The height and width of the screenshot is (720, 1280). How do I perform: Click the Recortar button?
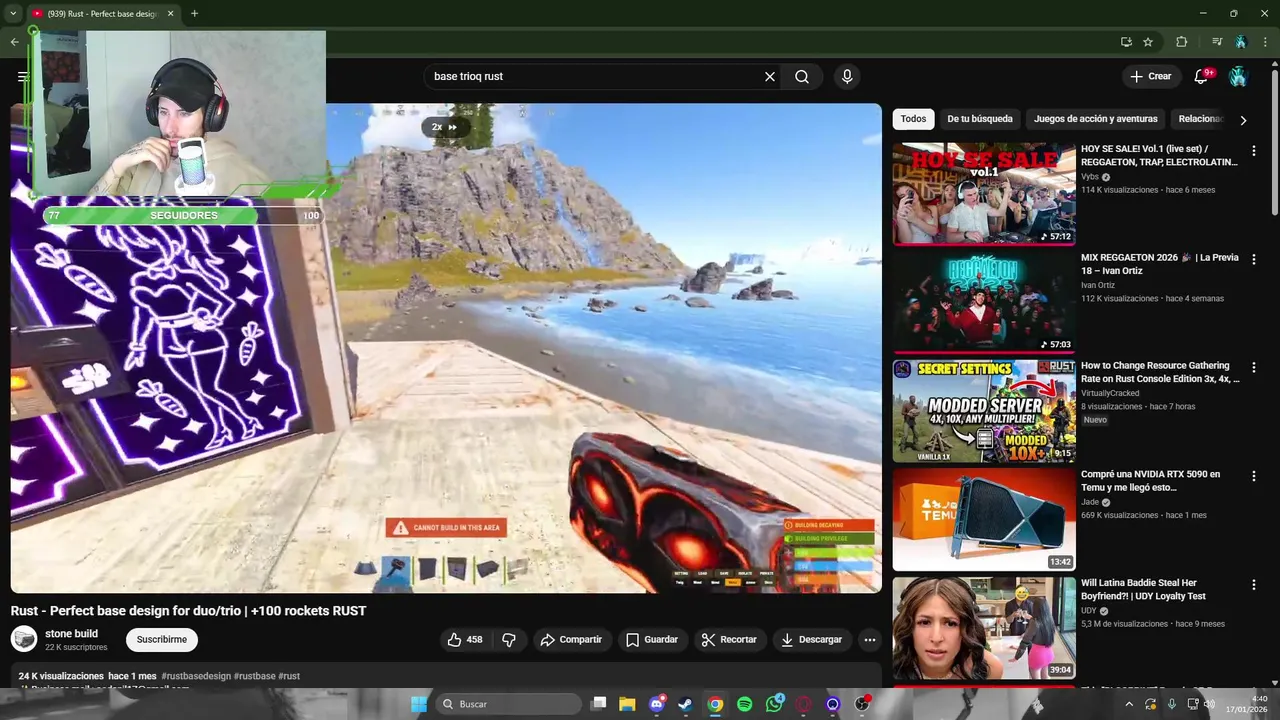(x=729, y=640)
